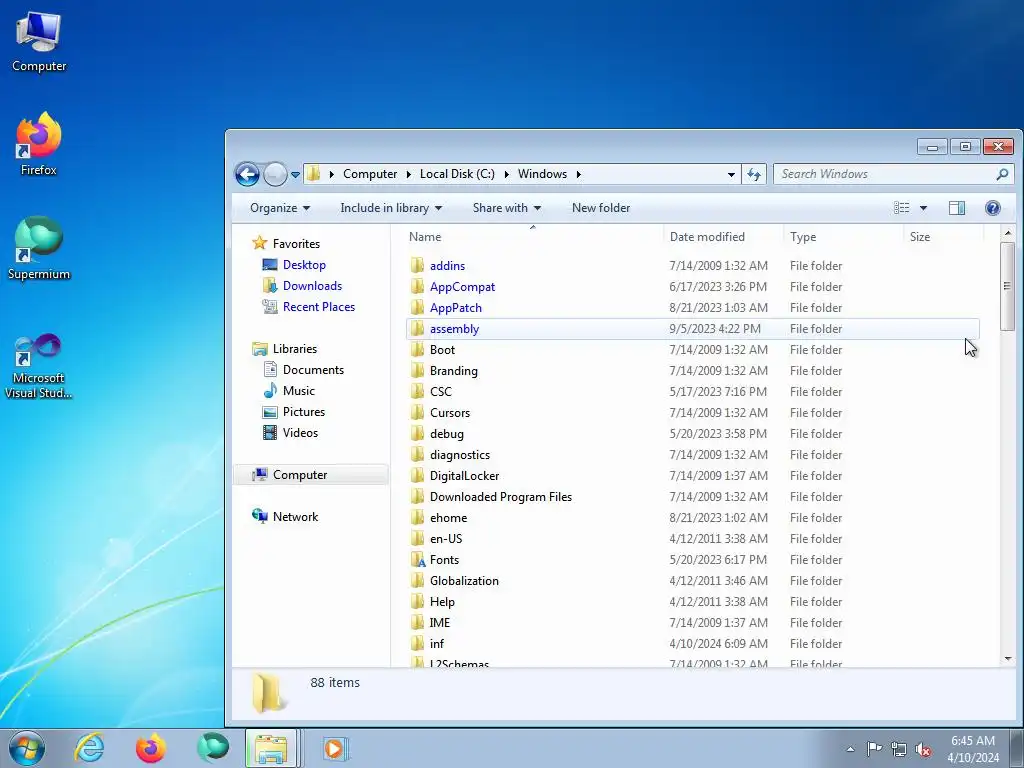Select Network in the navigation pane
The width and height of the screenshot is (1024, 768).
click(295, 517)
